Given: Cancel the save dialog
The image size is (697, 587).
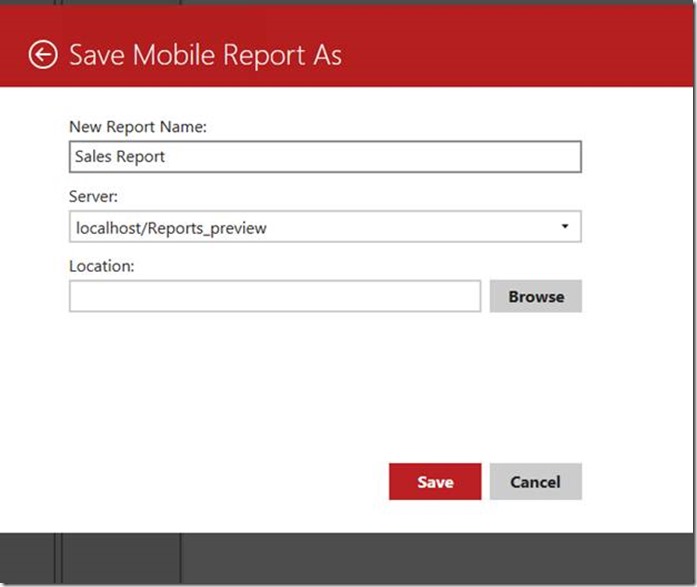Looking at the screenshot, I should [535, 481].
